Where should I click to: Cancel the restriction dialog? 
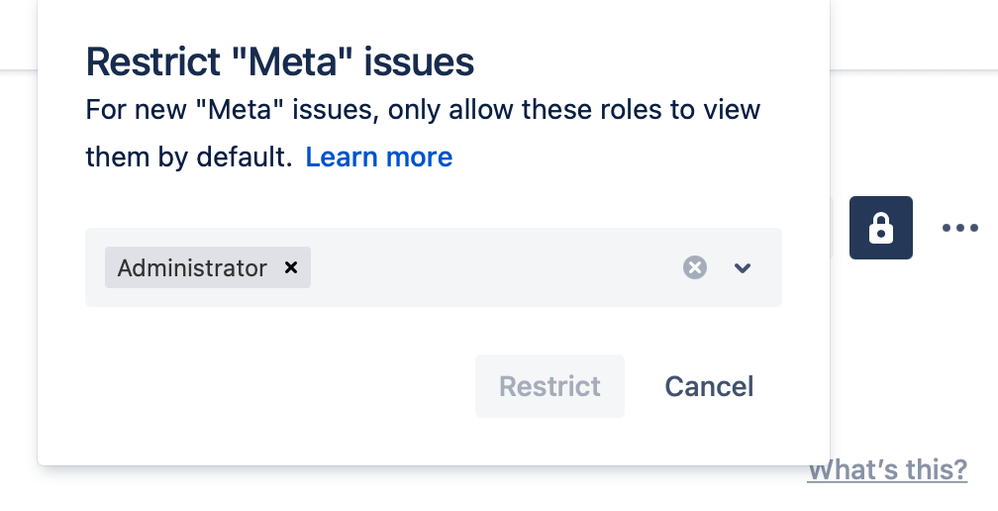point(709,386)
